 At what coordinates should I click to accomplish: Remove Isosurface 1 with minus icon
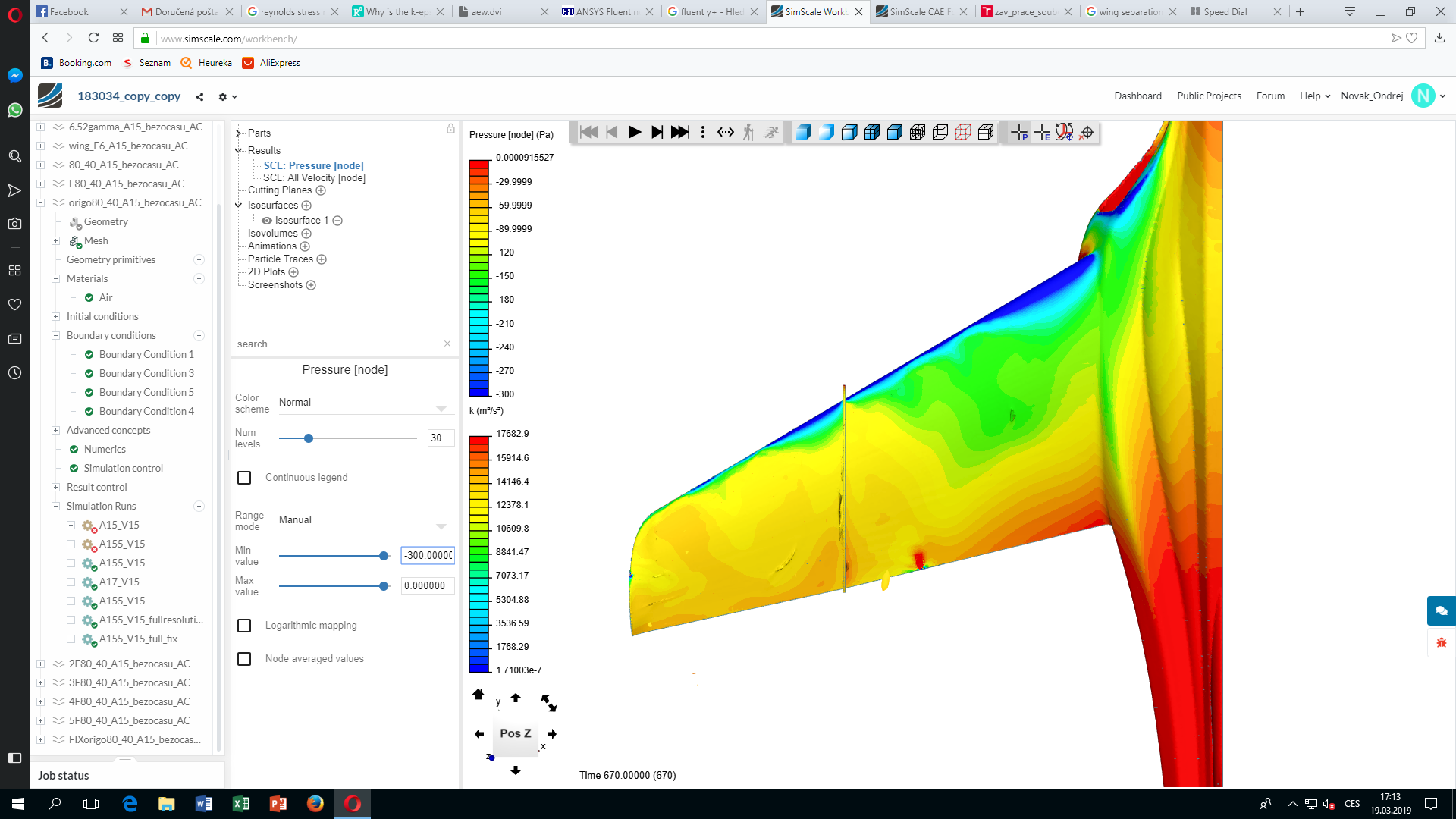click(x=337, y=221)
